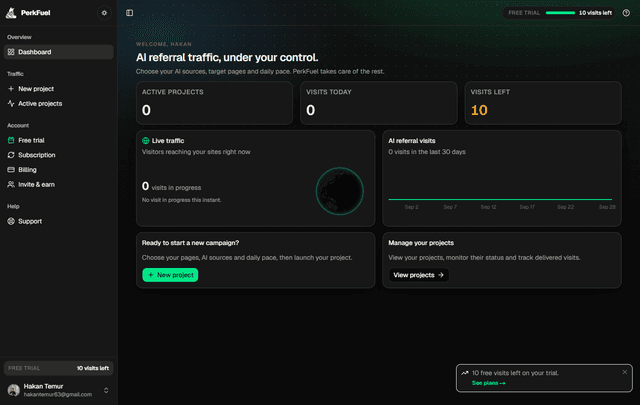640x405 pixels.
Task: Click the Dashboard grid icon
Action: (x=11, y=52)
